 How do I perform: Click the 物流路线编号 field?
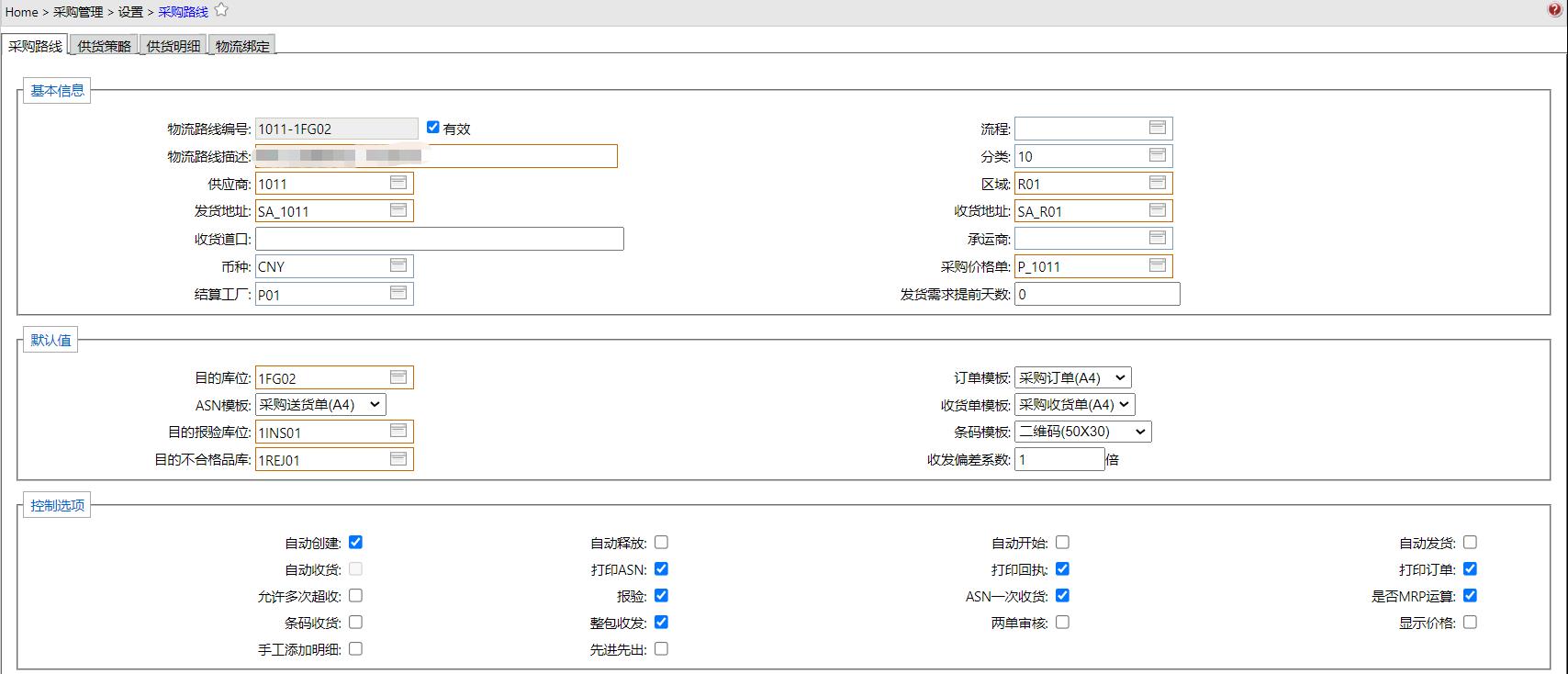tap(337, 129)
